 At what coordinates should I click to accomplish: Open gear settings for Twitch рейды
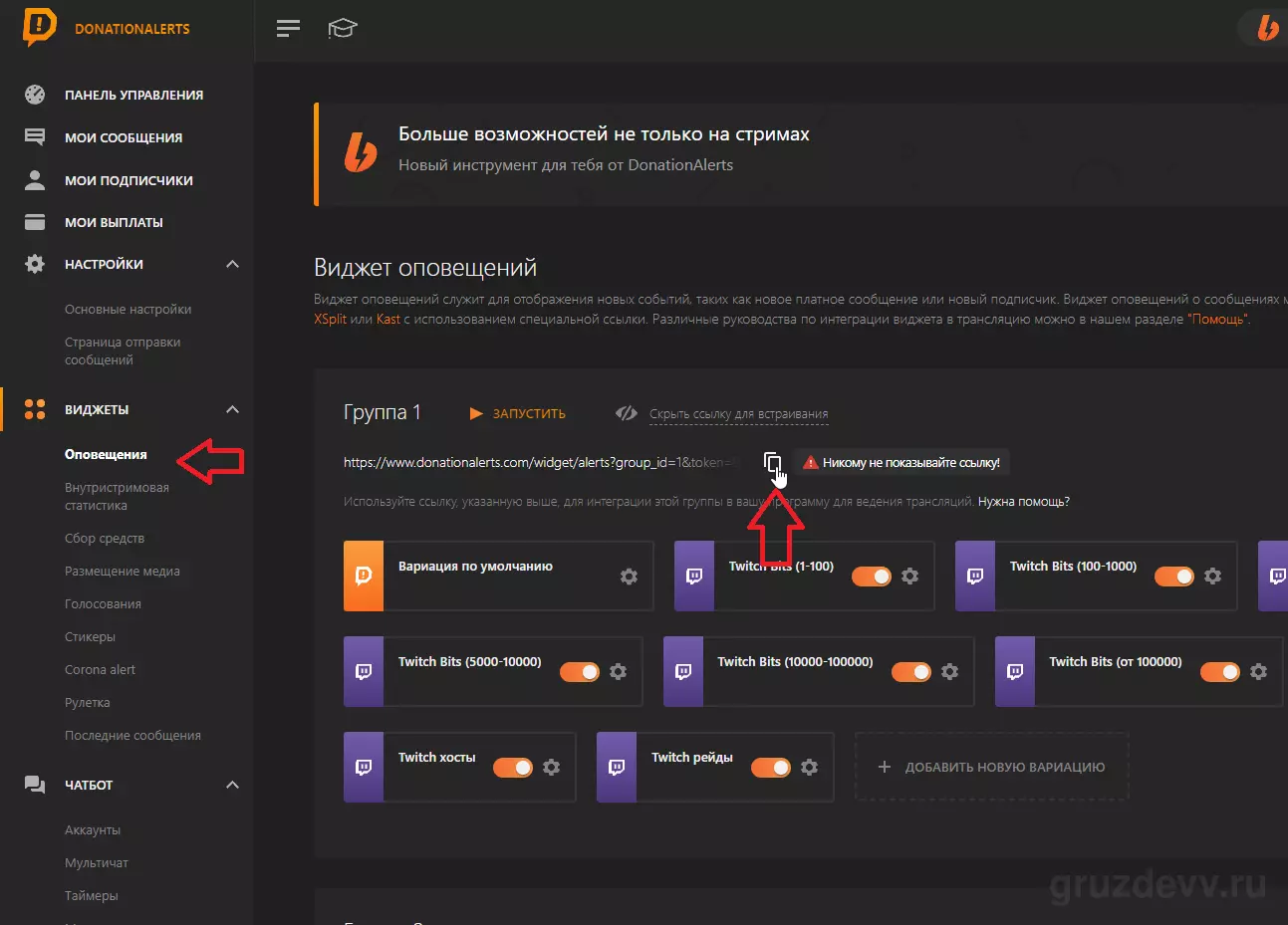tap(809, 767)
